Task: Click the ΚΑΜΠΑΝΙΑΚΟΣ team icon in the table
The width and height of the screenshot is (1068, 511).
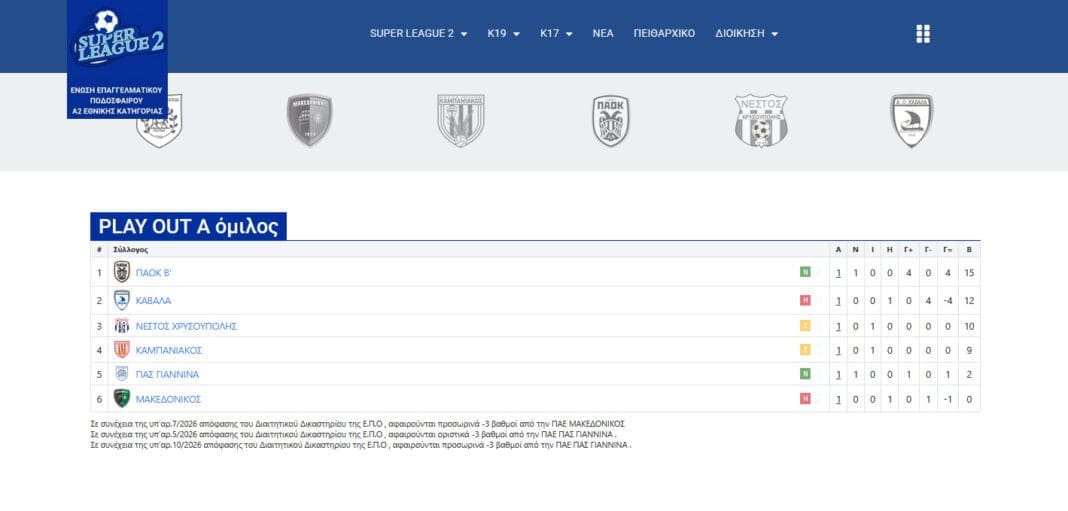Action: [x=122, y=349]
